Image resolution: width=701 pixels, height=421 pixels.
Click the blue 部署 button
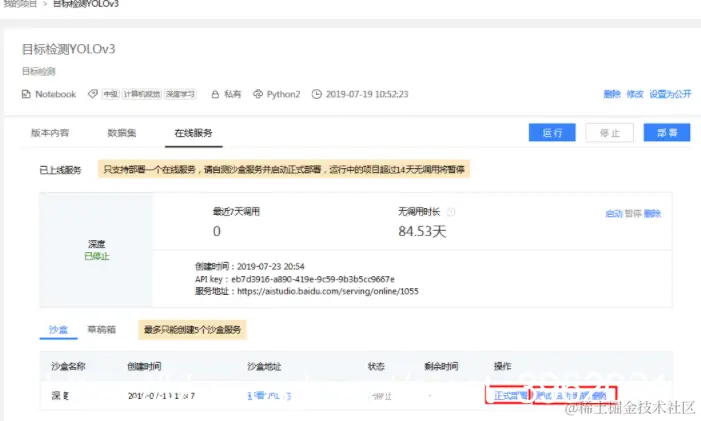pyautogui.click(x=667, y=133)
